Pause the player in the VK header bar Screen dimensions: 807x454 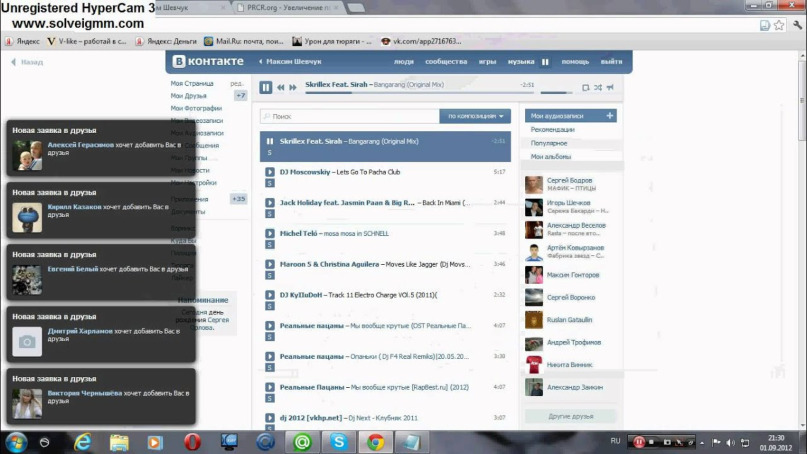tap(545, 62)
